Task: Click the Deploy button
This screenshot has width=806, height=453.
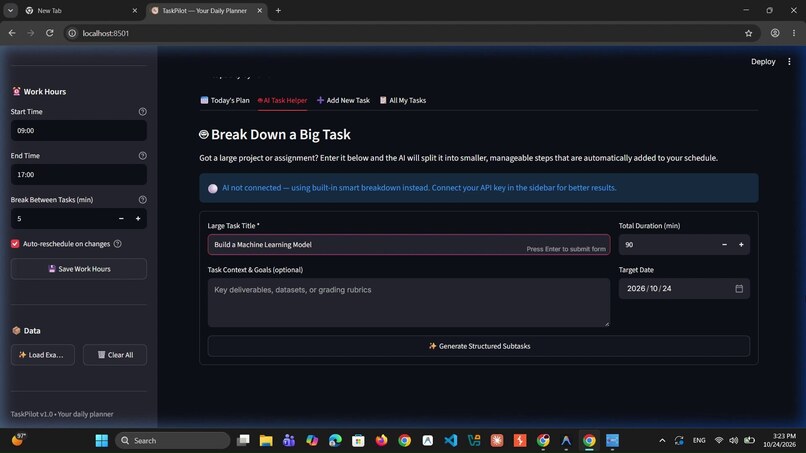Action: click(763, 62)
